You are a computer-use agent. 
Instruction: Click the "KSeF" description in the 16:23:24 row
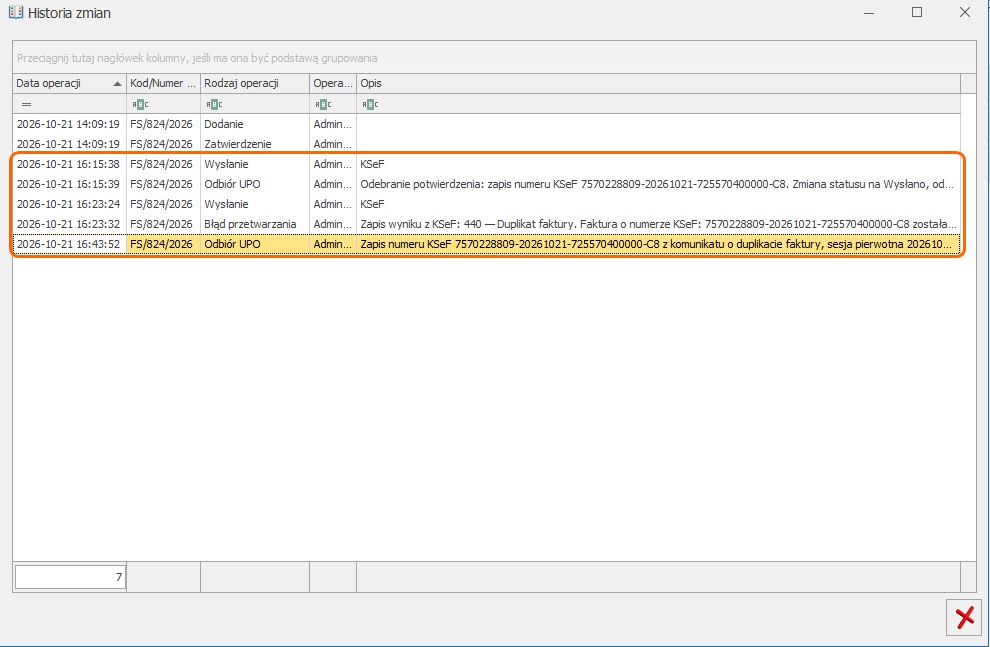coord(659,204)
